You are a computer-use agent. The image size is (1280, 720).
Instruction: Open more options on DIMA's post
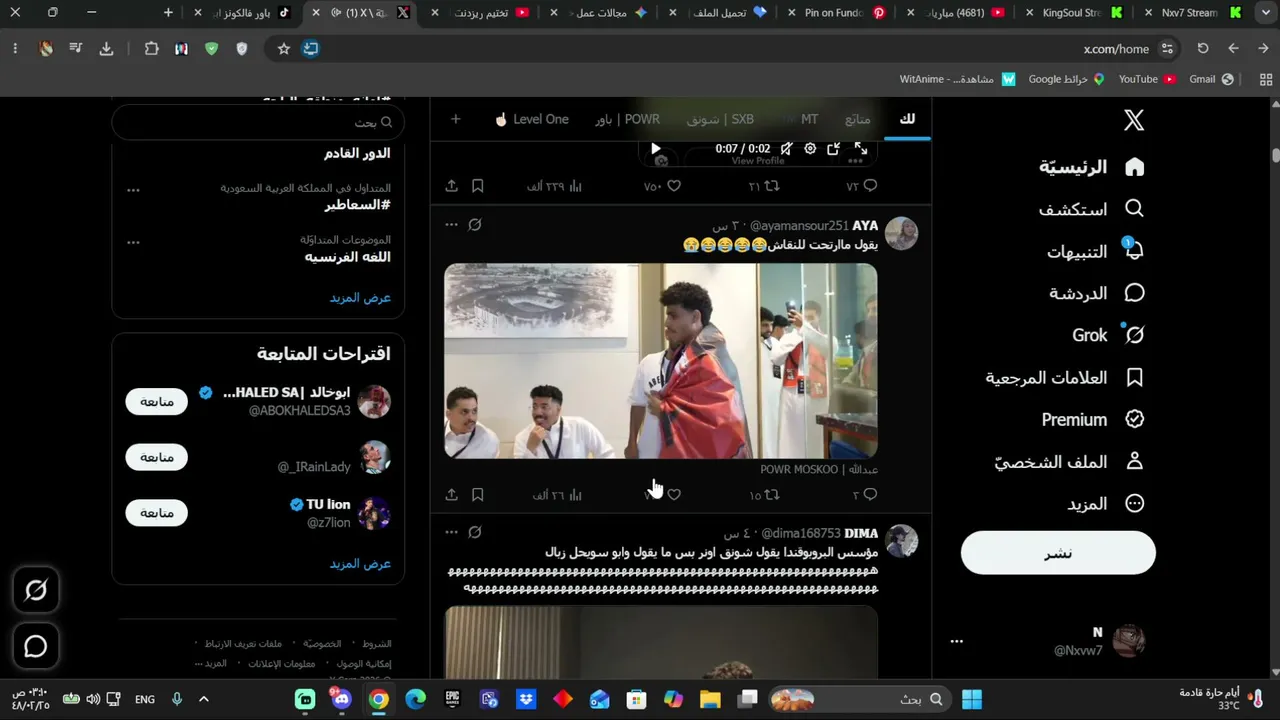pos(451,533)
